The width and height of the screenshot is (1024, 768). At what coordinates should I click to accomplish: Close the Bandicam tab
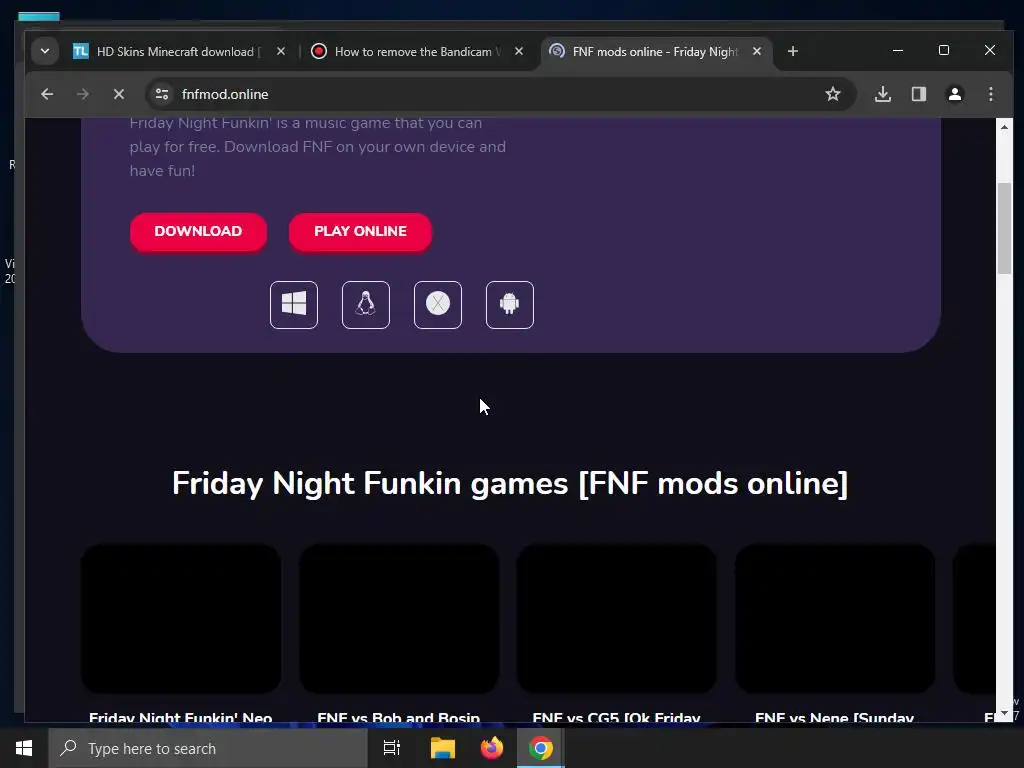tap(519, 51)
